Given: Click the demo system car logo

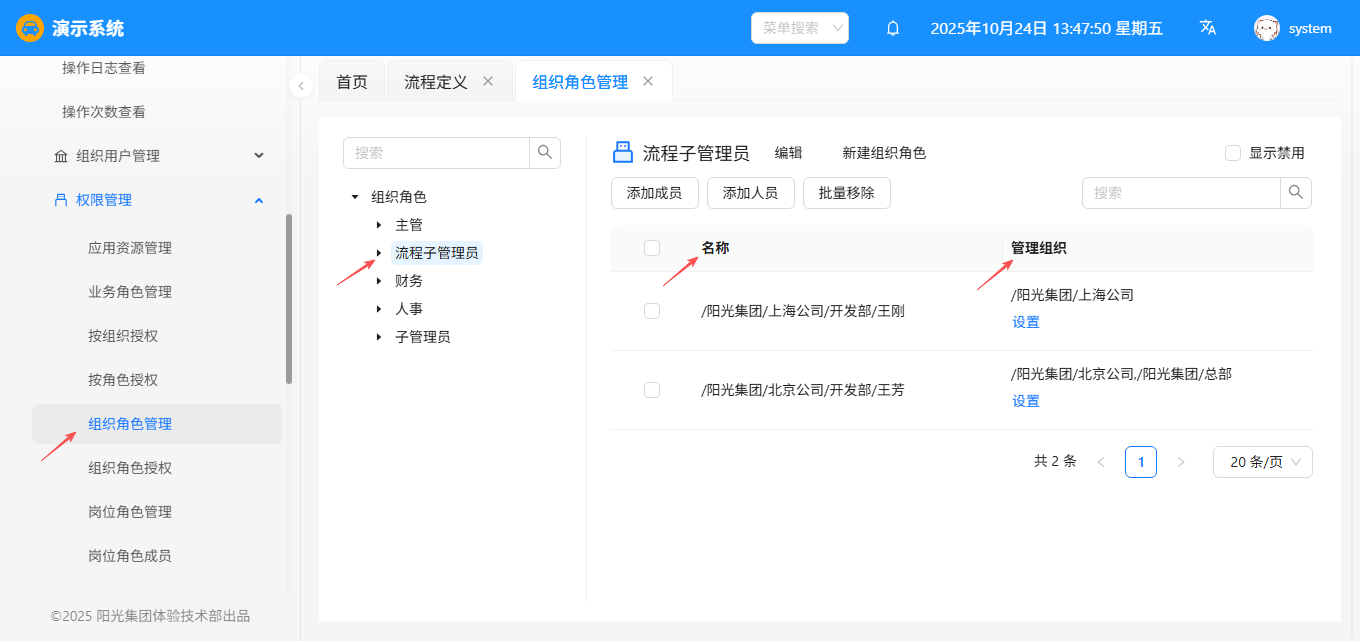Looking at the screenshot, I should [x=30, y=28].
